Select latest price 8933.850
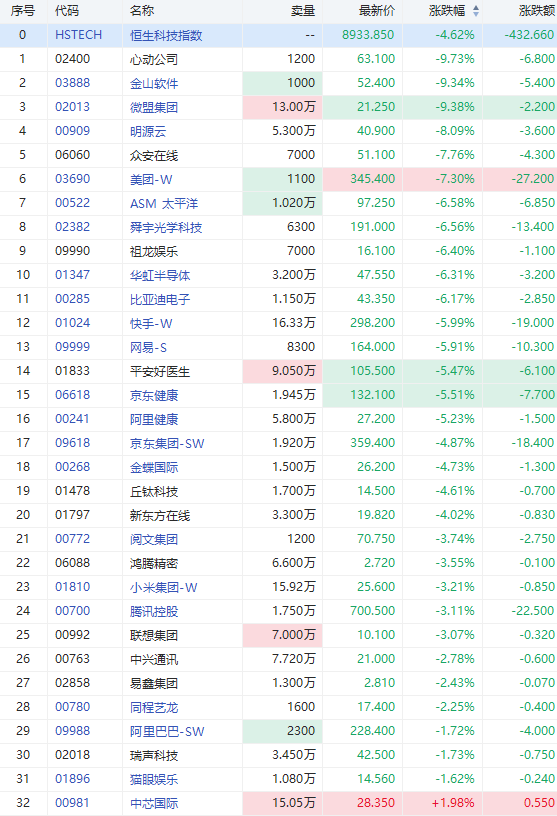557x816 pixels. (368, 35)
